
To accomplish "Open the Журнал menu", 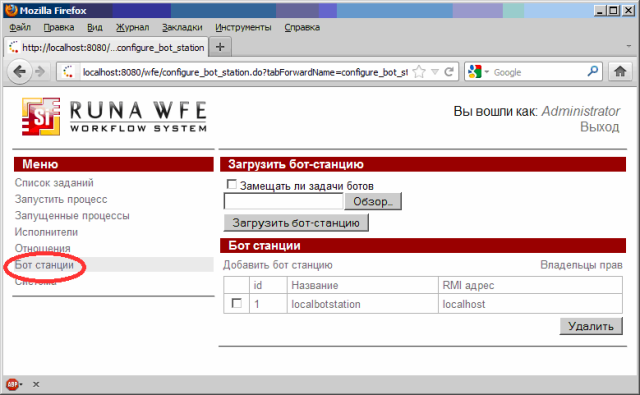I will (132, 27).
